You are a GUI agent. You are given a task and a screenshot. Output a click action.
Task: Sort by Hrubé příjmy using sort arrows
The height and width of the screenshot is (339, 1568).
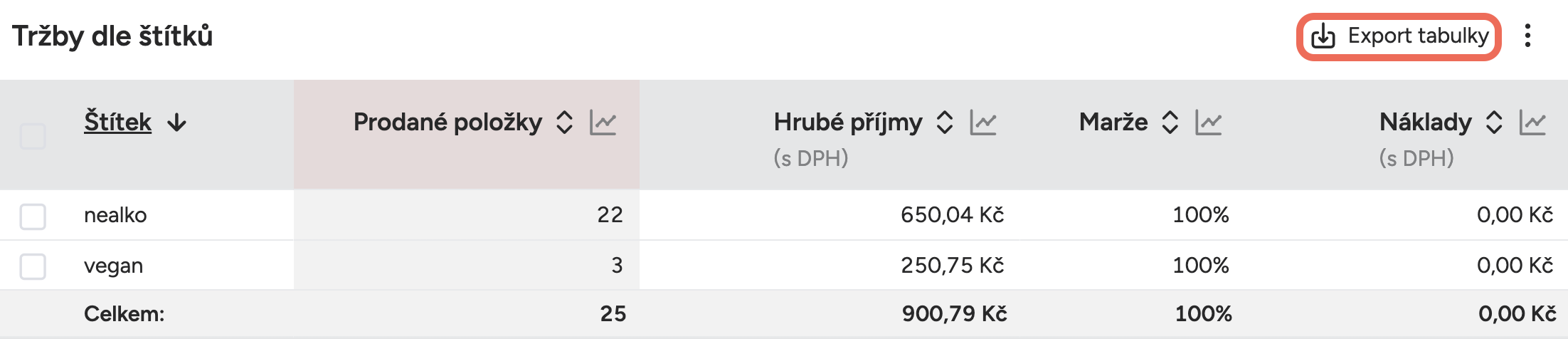(945, 122)
